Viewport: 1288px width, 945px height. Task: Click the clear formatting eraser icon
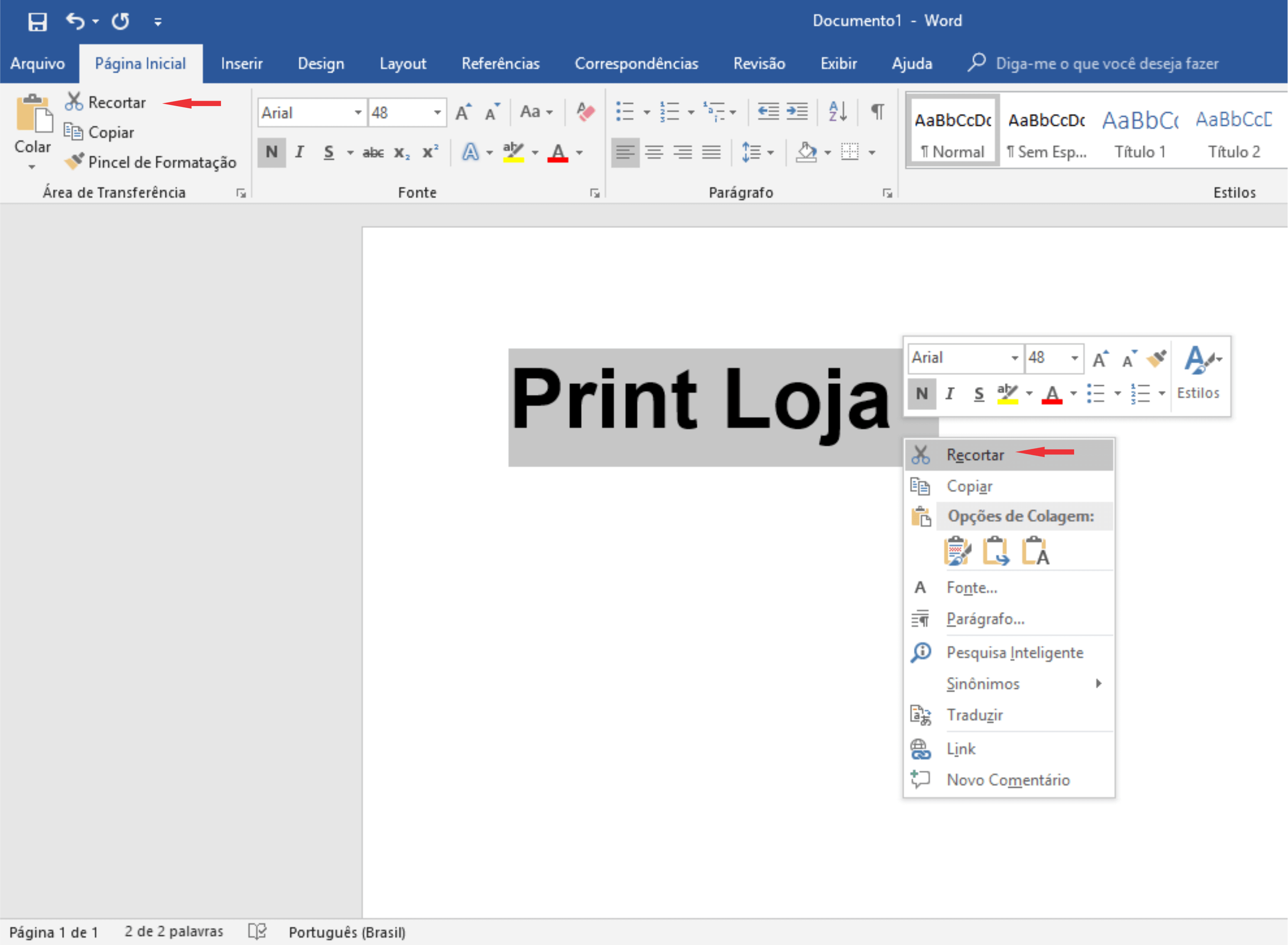click(x=585, y=112)
